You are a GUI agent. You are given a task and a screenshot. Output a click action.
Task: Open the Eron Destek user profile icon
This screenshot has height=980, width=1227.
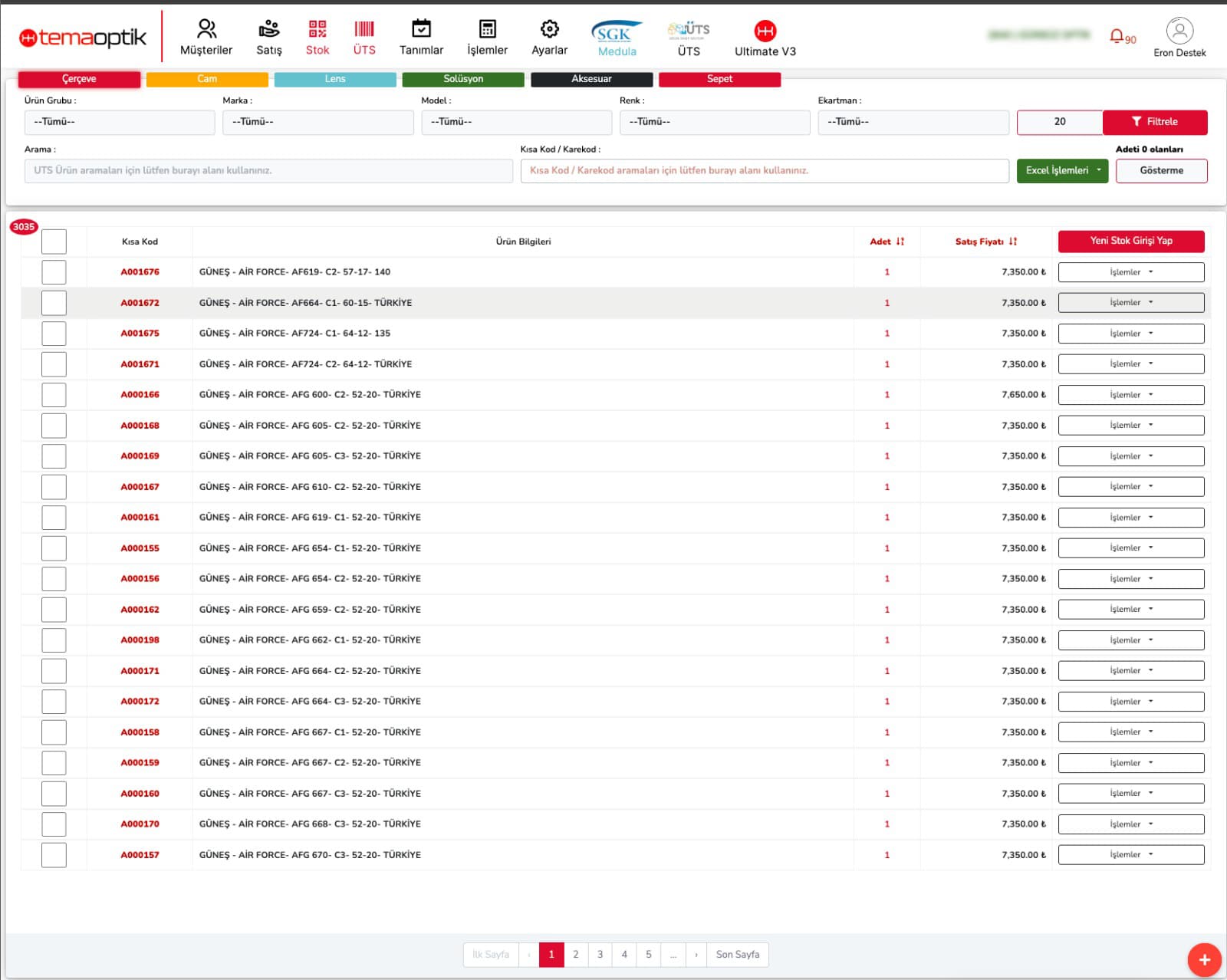tap(1179, 31)
